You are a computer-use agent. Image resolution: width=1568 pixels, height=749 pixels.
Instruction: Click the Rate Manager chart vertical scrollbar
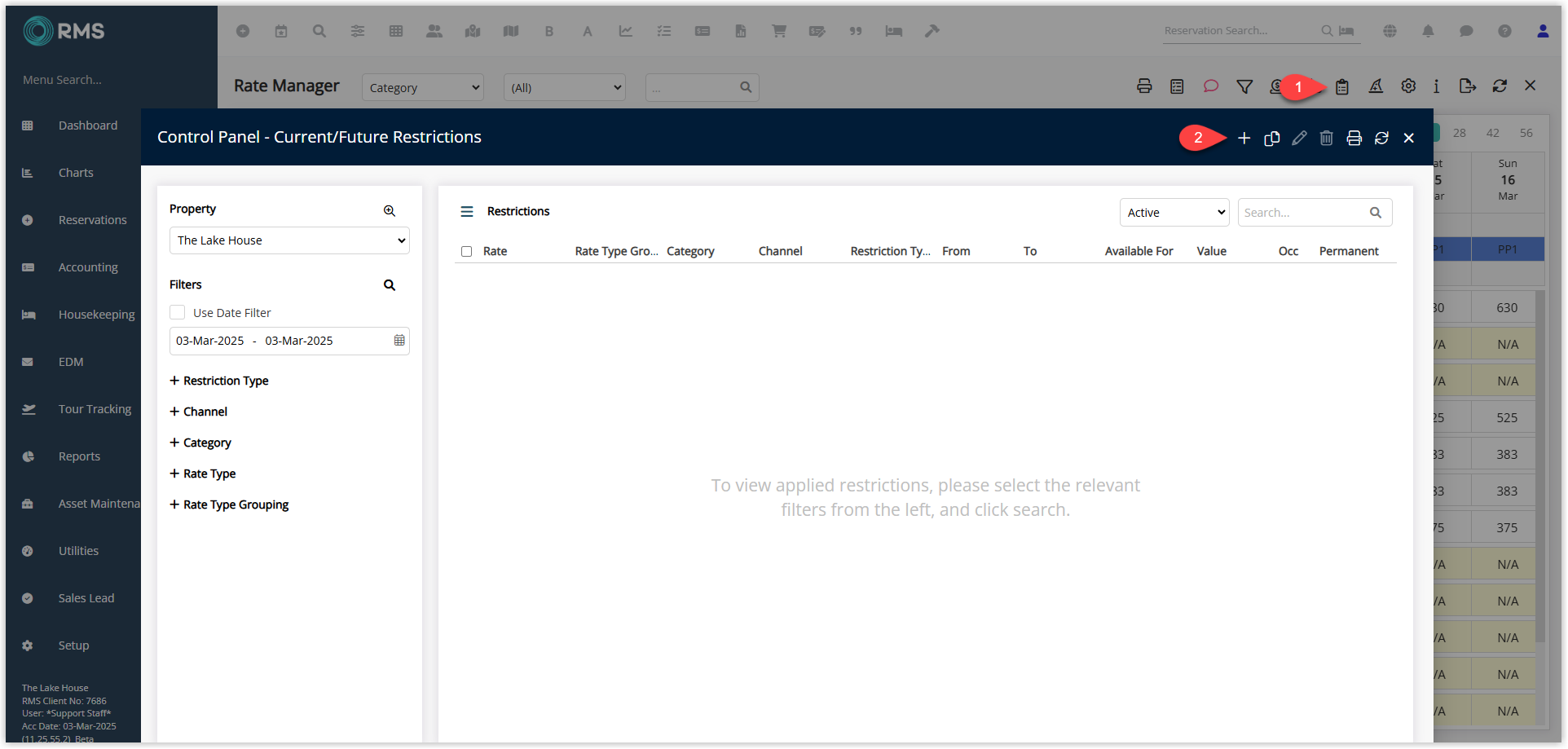[x=1539, y=465]
